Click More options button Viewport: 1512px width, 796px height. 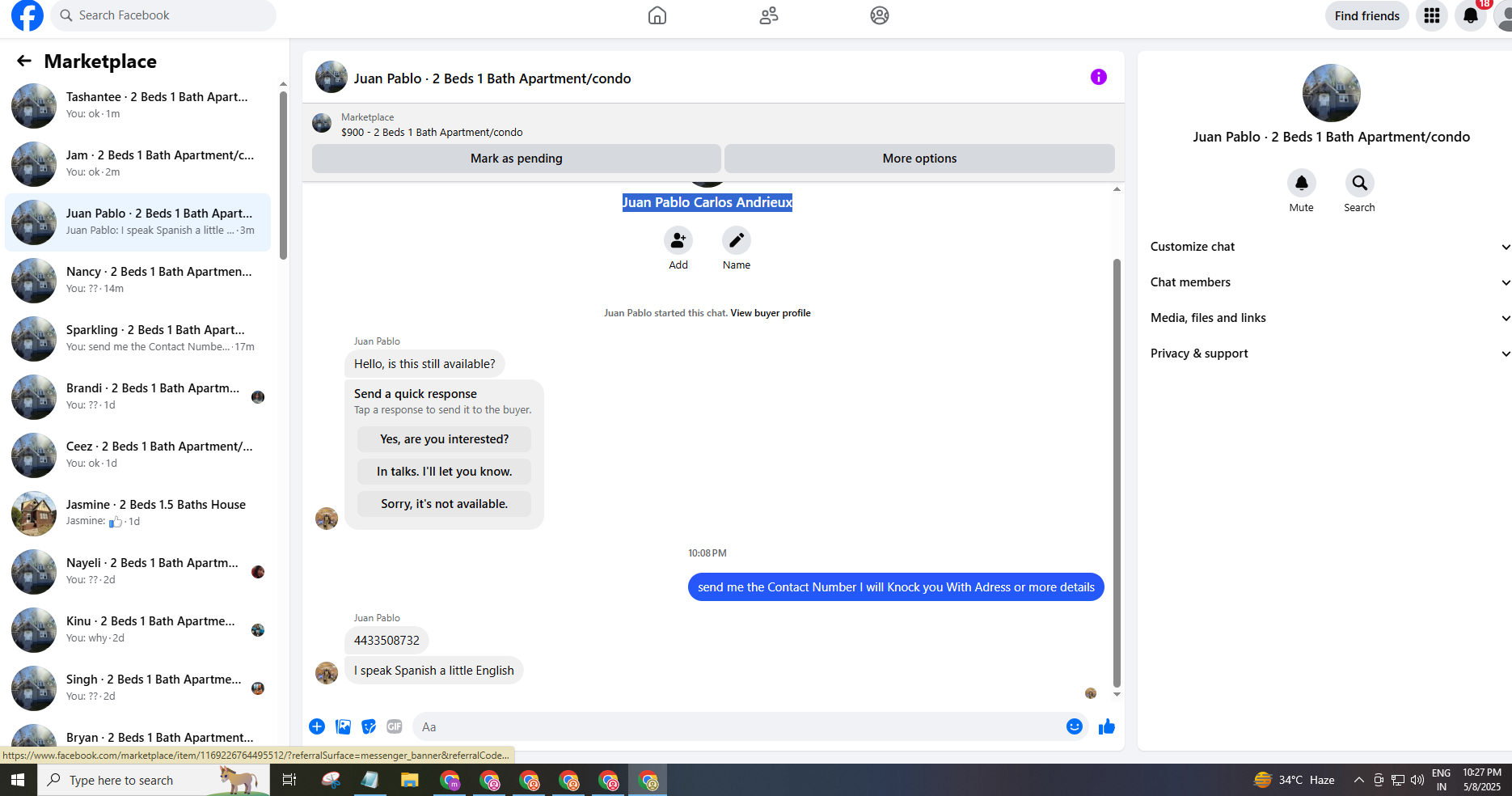coord(919,159)
